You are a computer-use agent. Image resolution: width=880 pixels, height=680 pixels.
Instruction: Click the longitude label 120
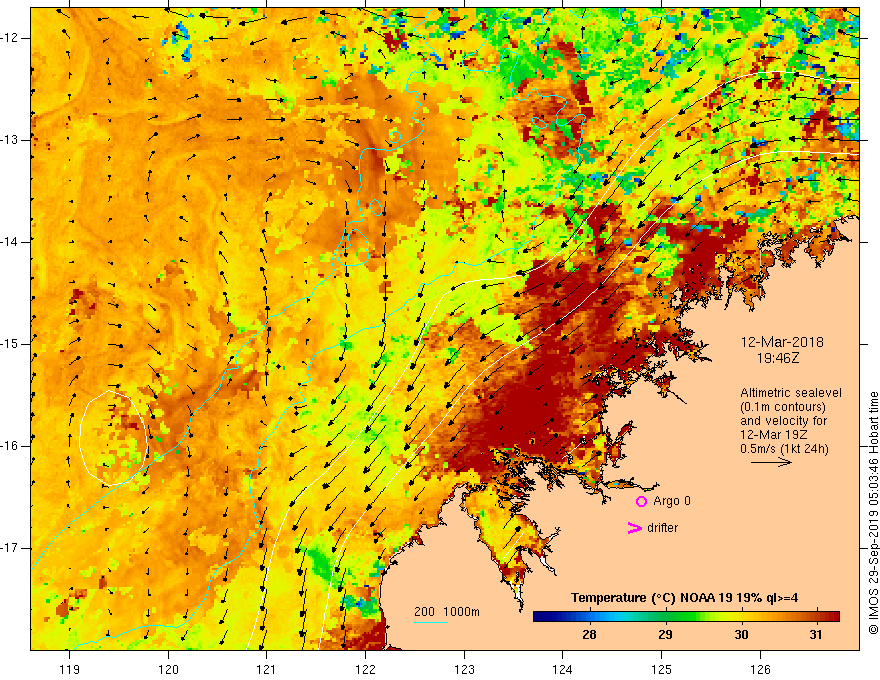(x=168, y=669)
